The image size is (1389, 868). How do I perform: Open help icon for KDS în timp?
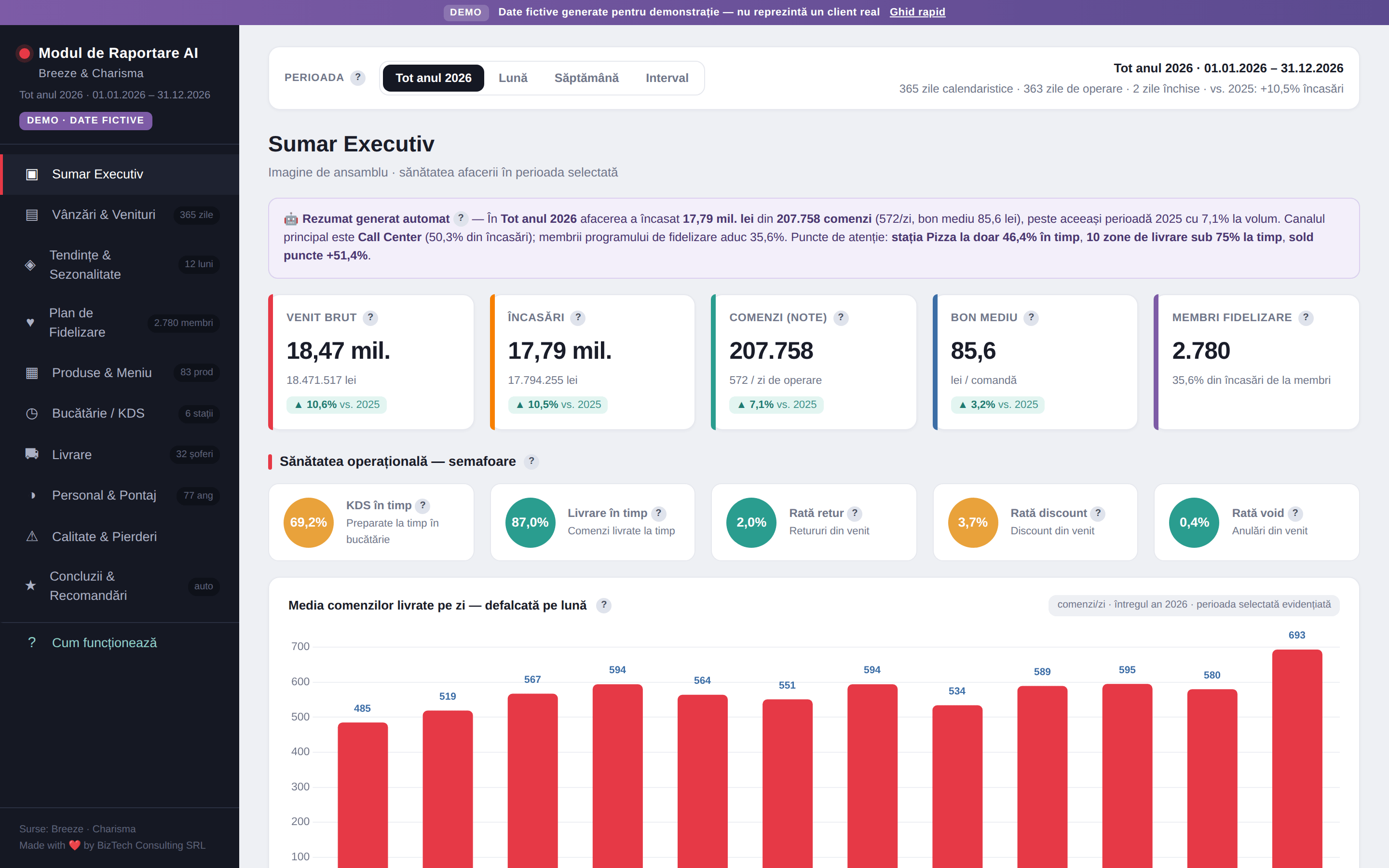[x=422, y=506]
